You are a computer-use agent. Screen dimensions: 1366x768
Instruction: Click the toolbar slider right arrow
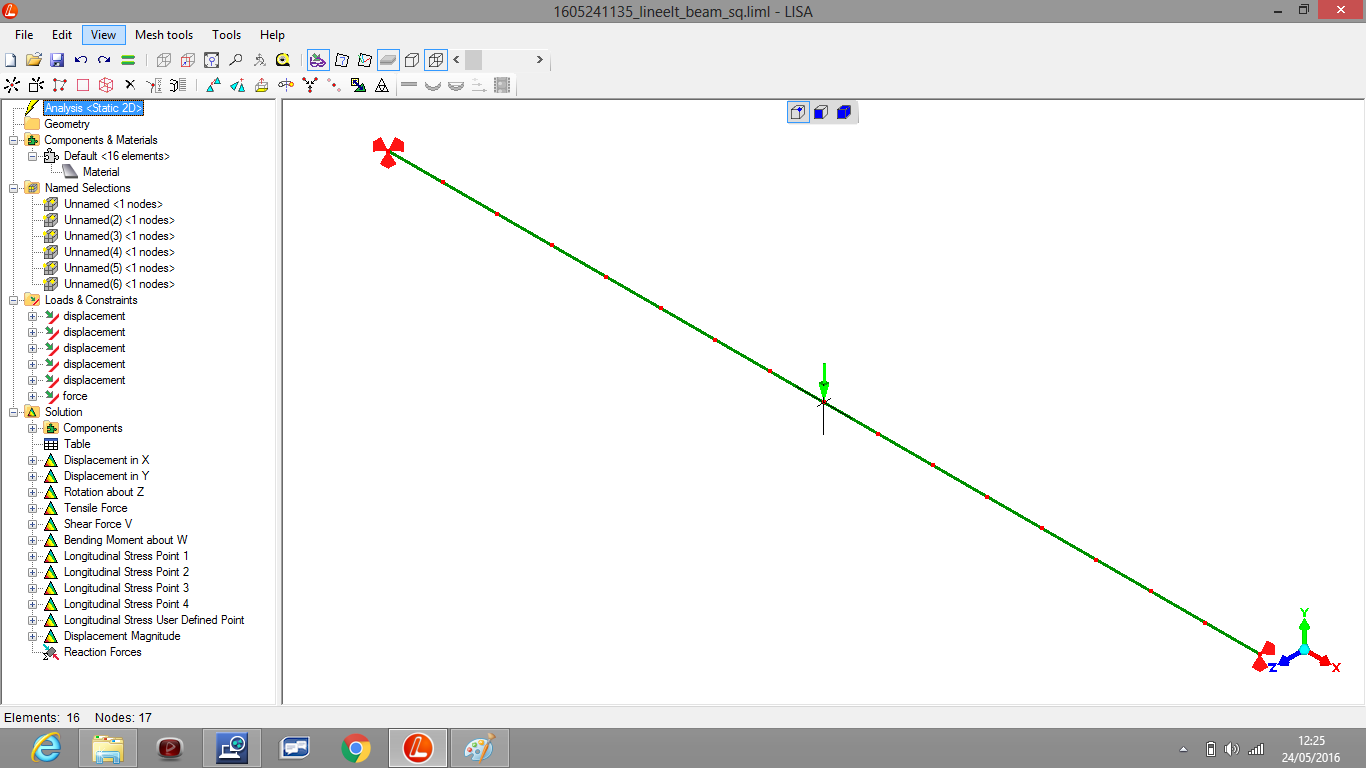click(539, 60)
